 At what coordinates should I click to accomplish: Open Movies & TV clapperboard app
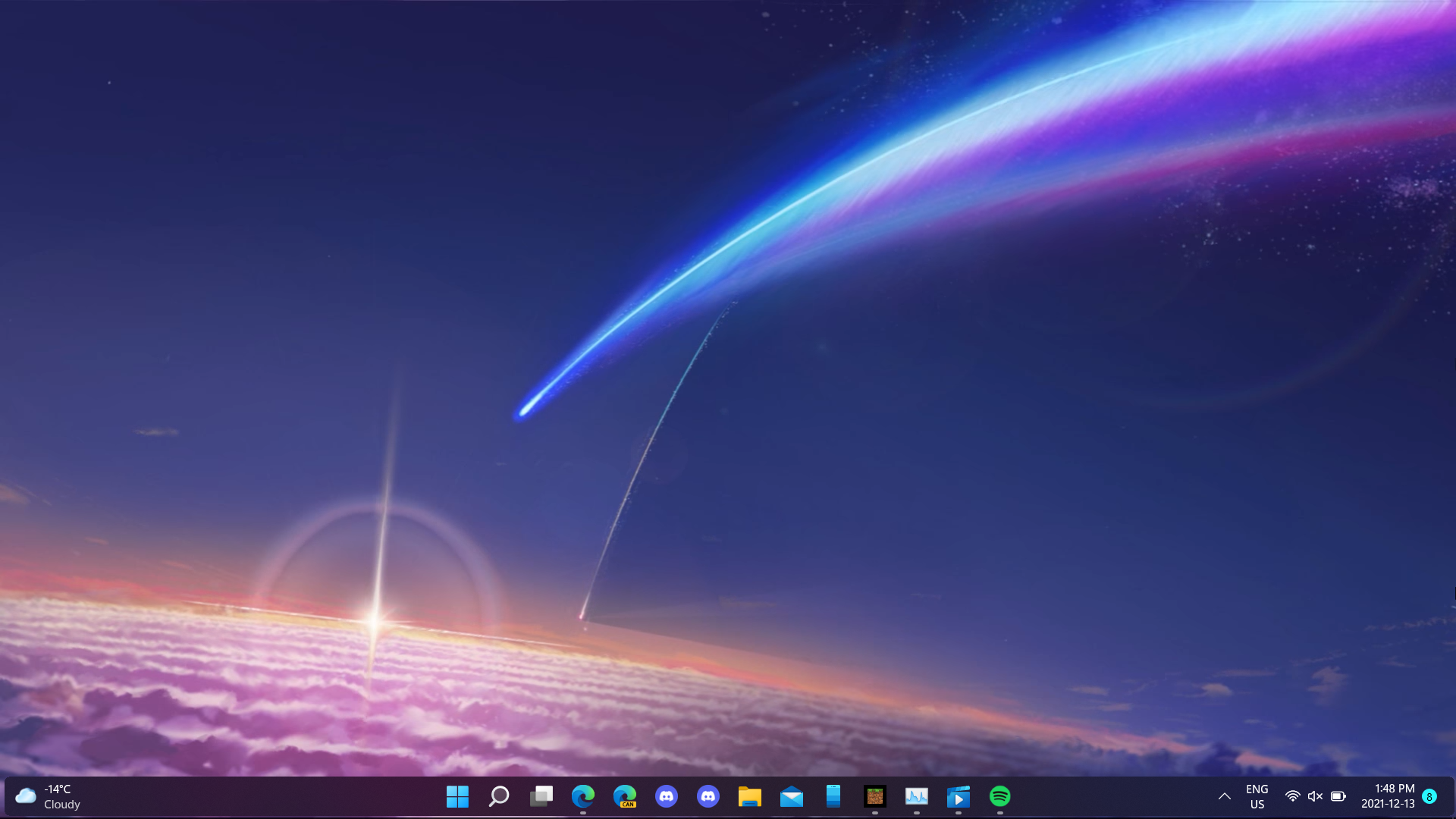[958, 796]
